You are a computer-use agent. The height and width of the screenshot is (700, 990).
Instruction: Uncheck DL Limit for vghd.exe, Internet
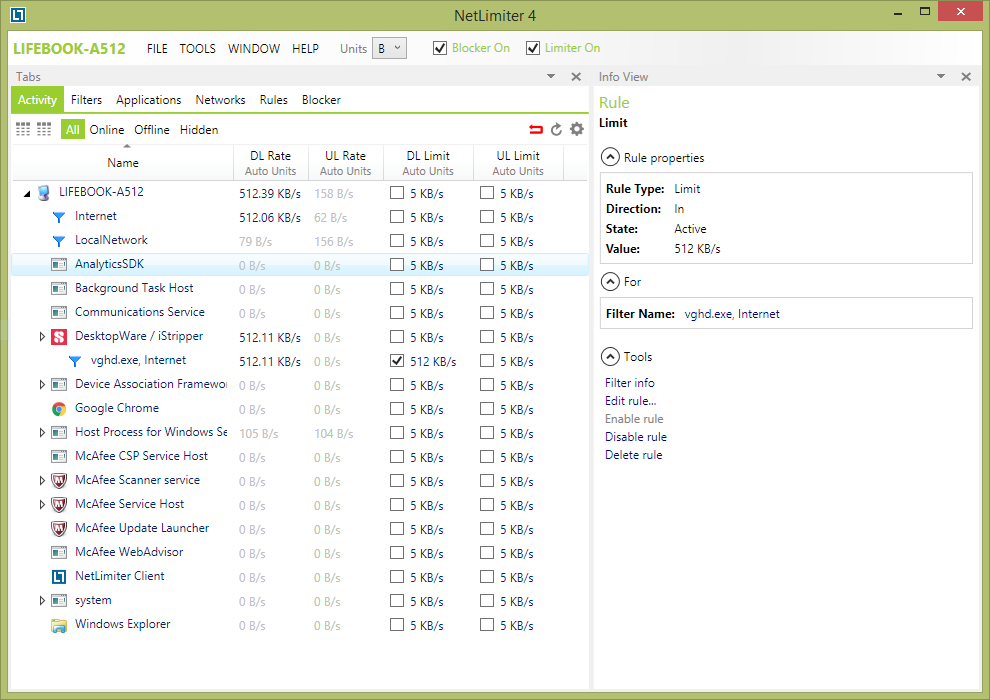397,360
